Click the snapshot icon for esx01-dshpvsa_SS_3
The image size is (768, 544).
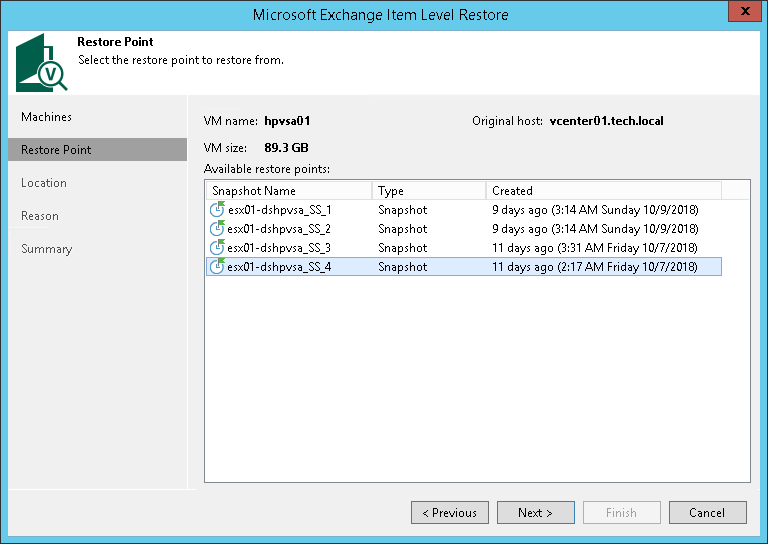point(217,248)
